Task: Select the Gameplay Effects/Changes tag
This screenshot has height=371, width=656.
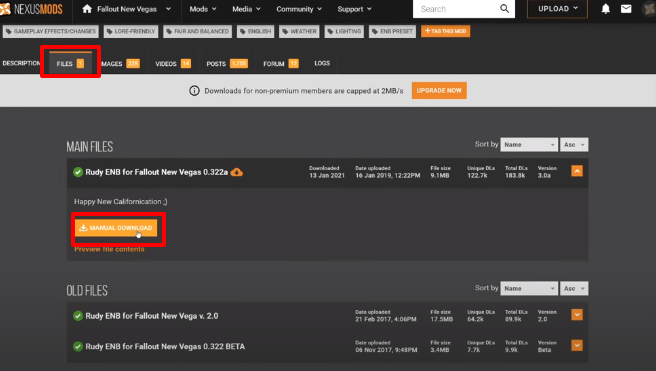Action: (51, 31)
